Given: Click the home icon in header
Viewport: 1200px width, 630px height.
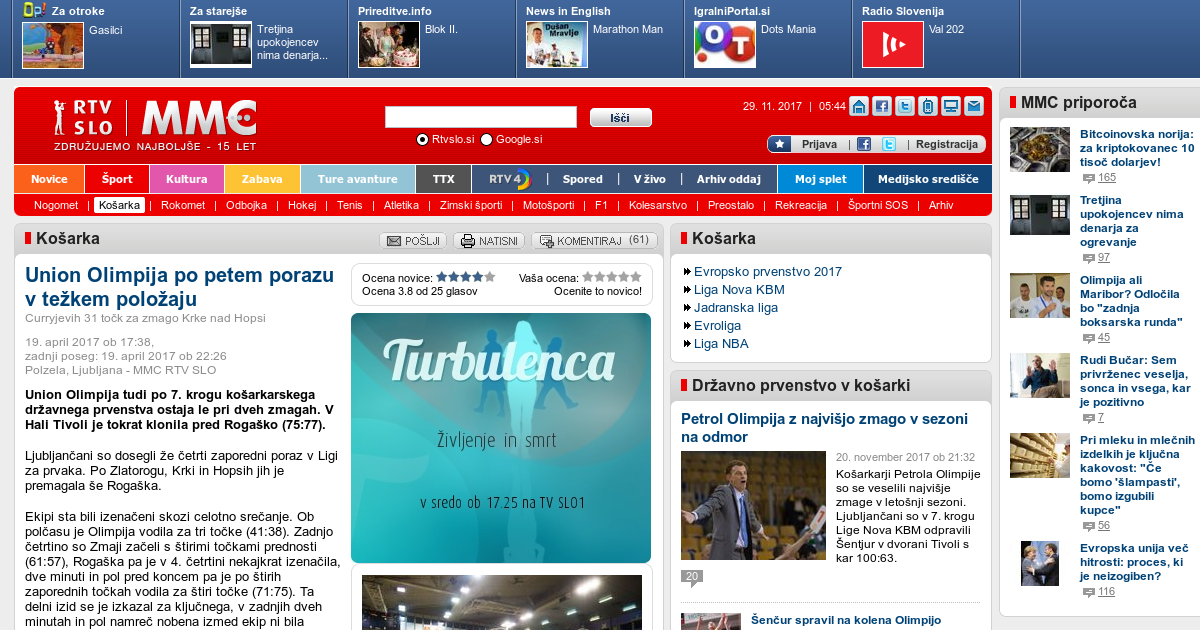Looking at the screenshot, I should coord(858,107).
